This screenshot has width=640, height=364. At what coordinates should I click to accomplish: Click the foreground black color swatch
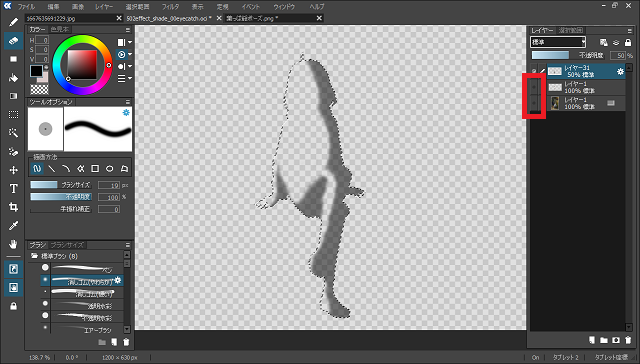[36, 71]
